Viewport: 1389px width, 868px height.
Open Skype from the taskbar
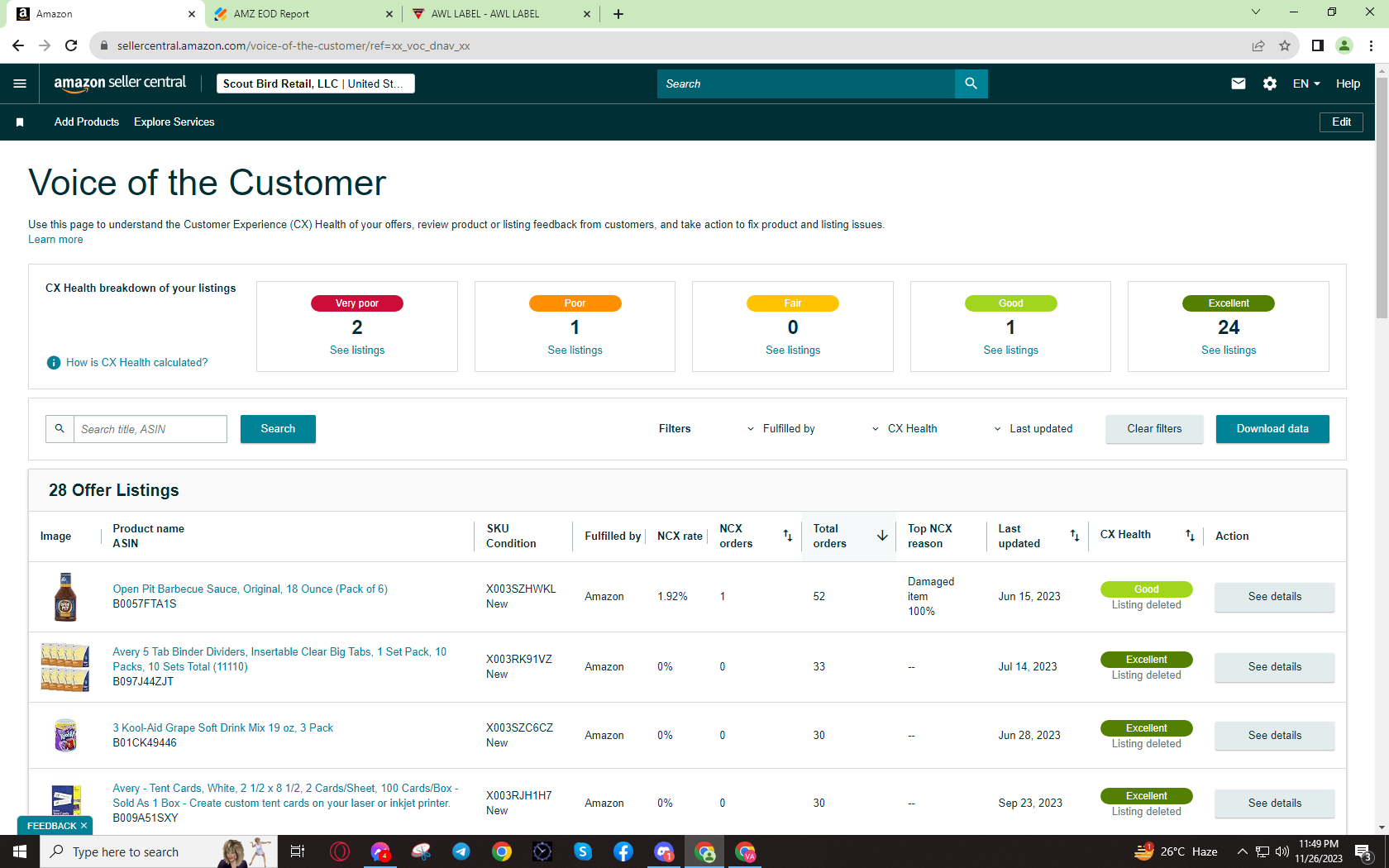(x=583, y=851)
